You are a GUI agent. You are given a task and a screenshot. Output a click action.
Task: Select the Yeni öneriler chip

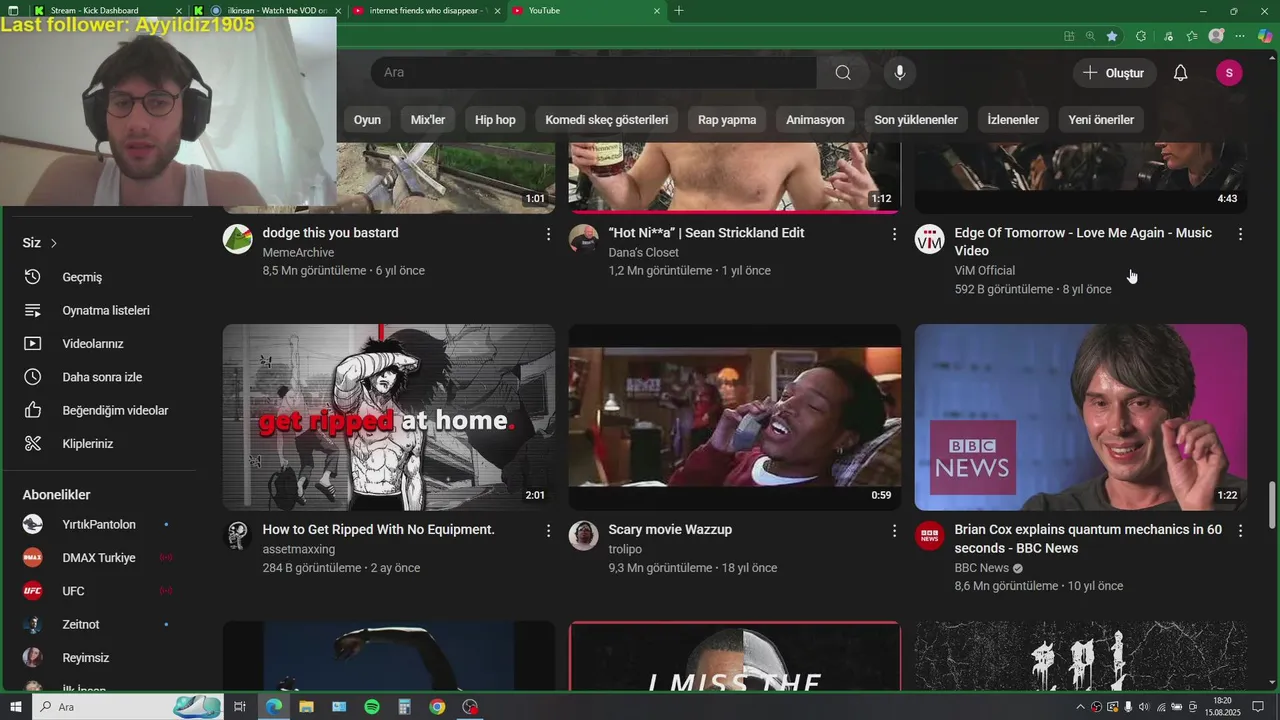[x=1101, y=120]
